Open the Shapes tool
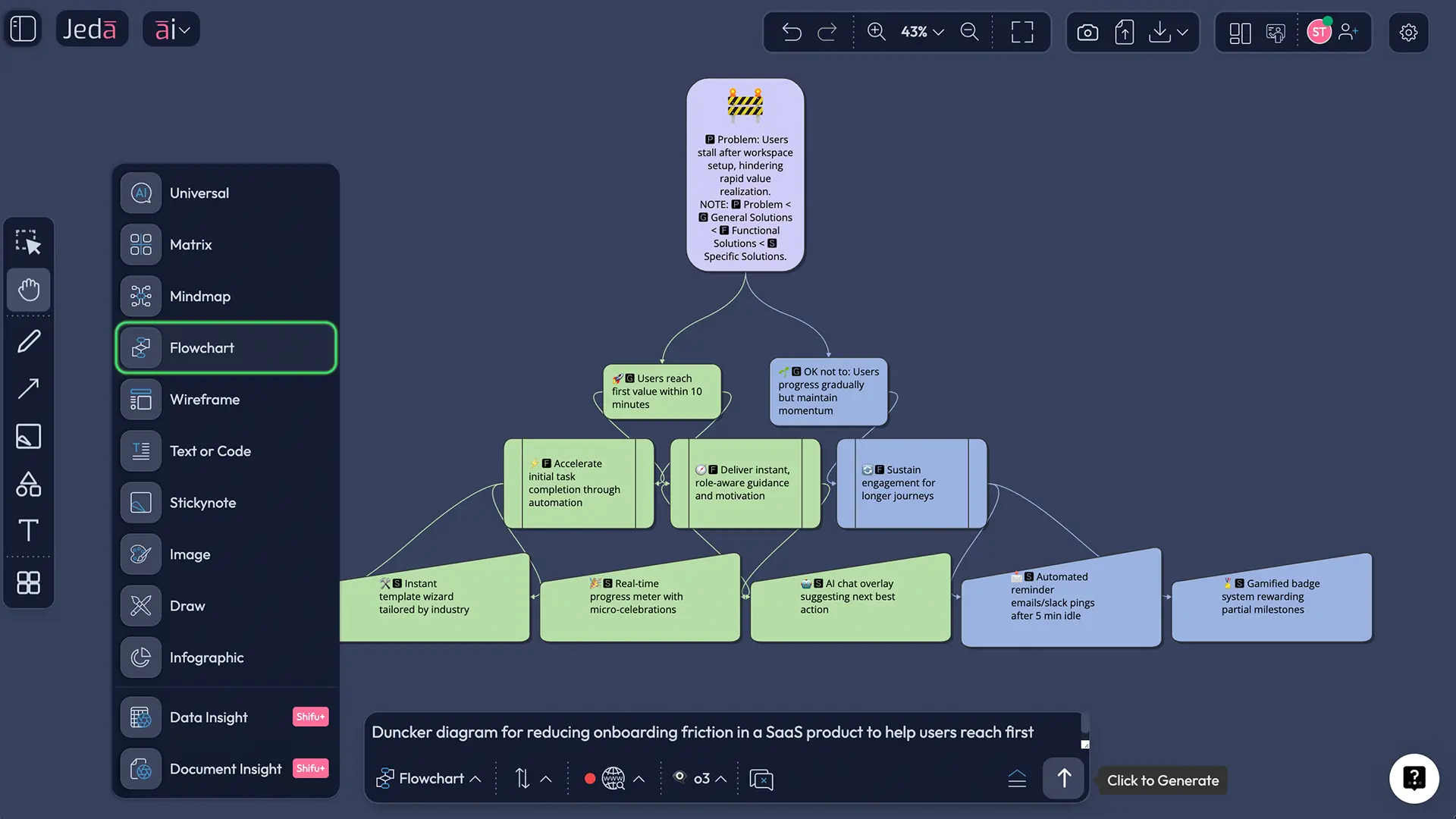This screenshot has height=819, width=1456. [x=28, y=484]
